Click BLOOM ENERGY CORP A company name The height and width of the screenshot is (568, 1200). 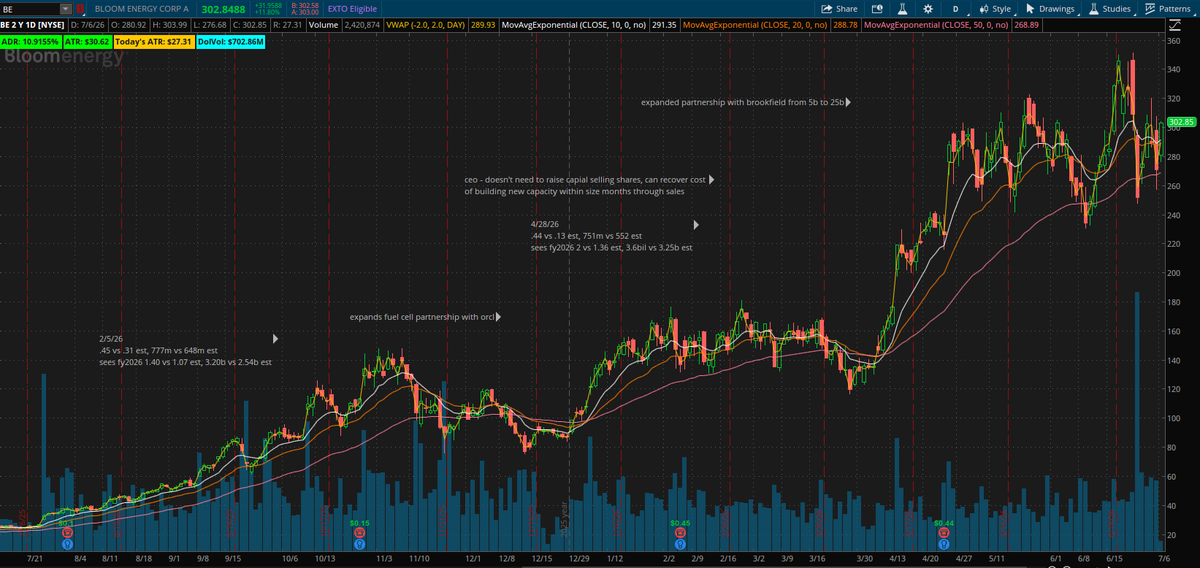141,9
